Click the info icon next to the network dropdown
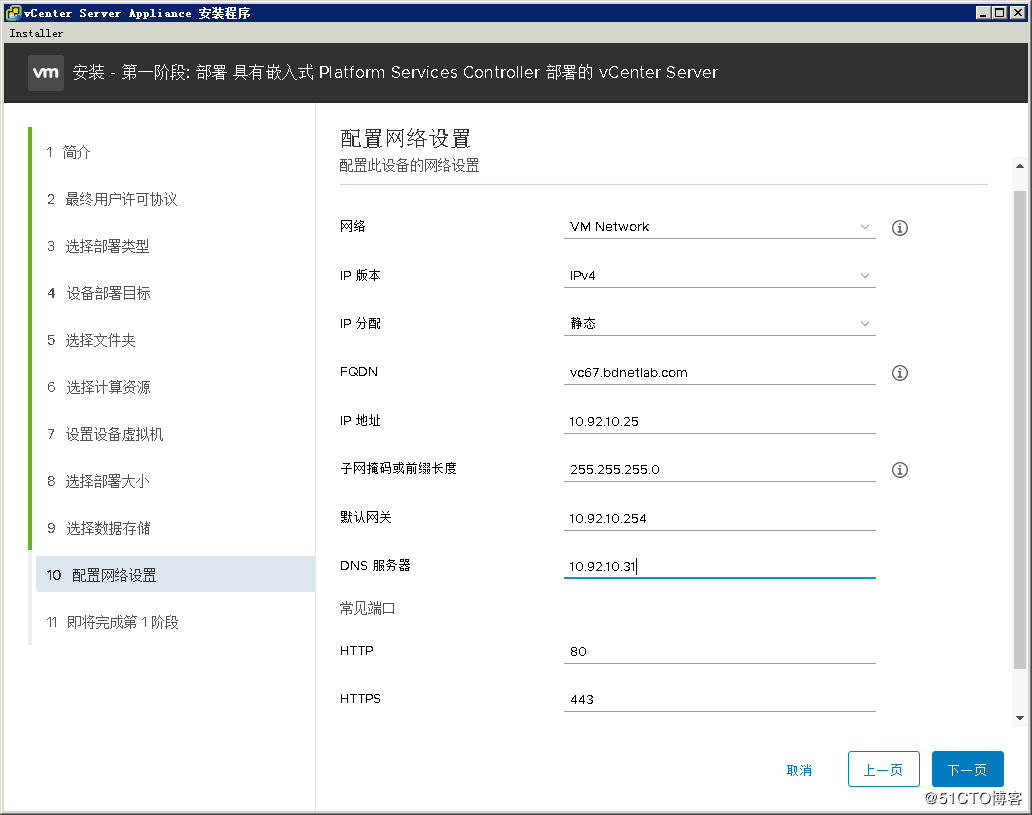The height and width of the screenshot is (815, 1032). click(899, 228)
